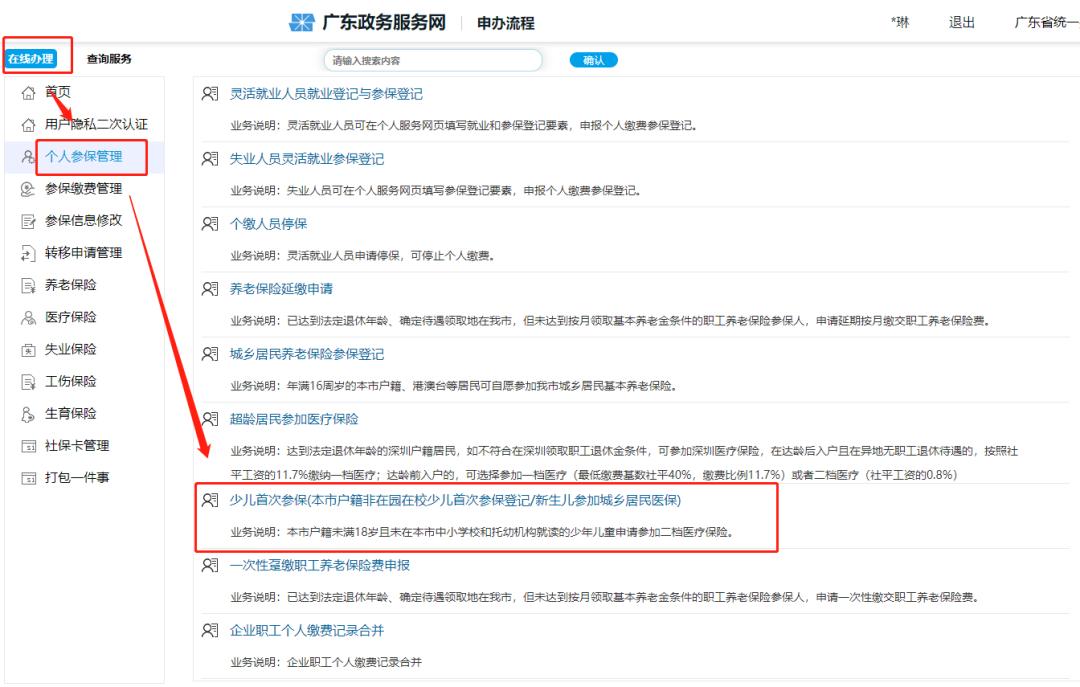This screenshot has height=687, width=1080.
Task: Open 城乡居民养老保险参保登记 service link
Action: [x=305, y=353]
